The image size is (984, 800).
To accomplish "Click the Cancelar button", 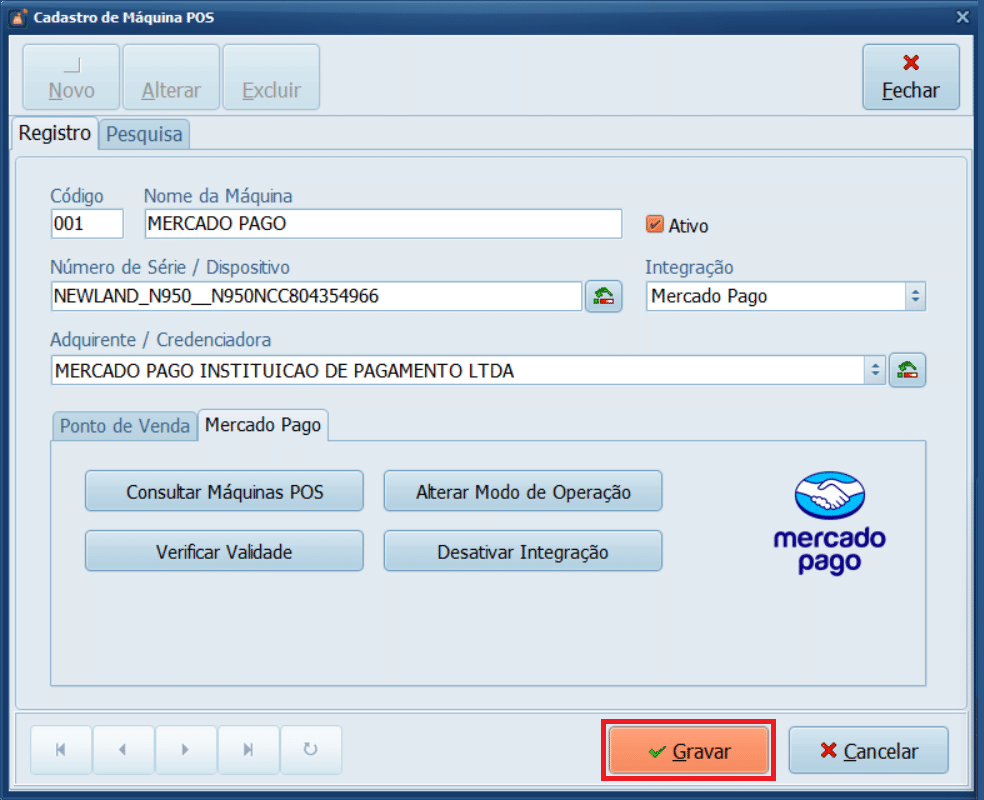I will [868, 751].
